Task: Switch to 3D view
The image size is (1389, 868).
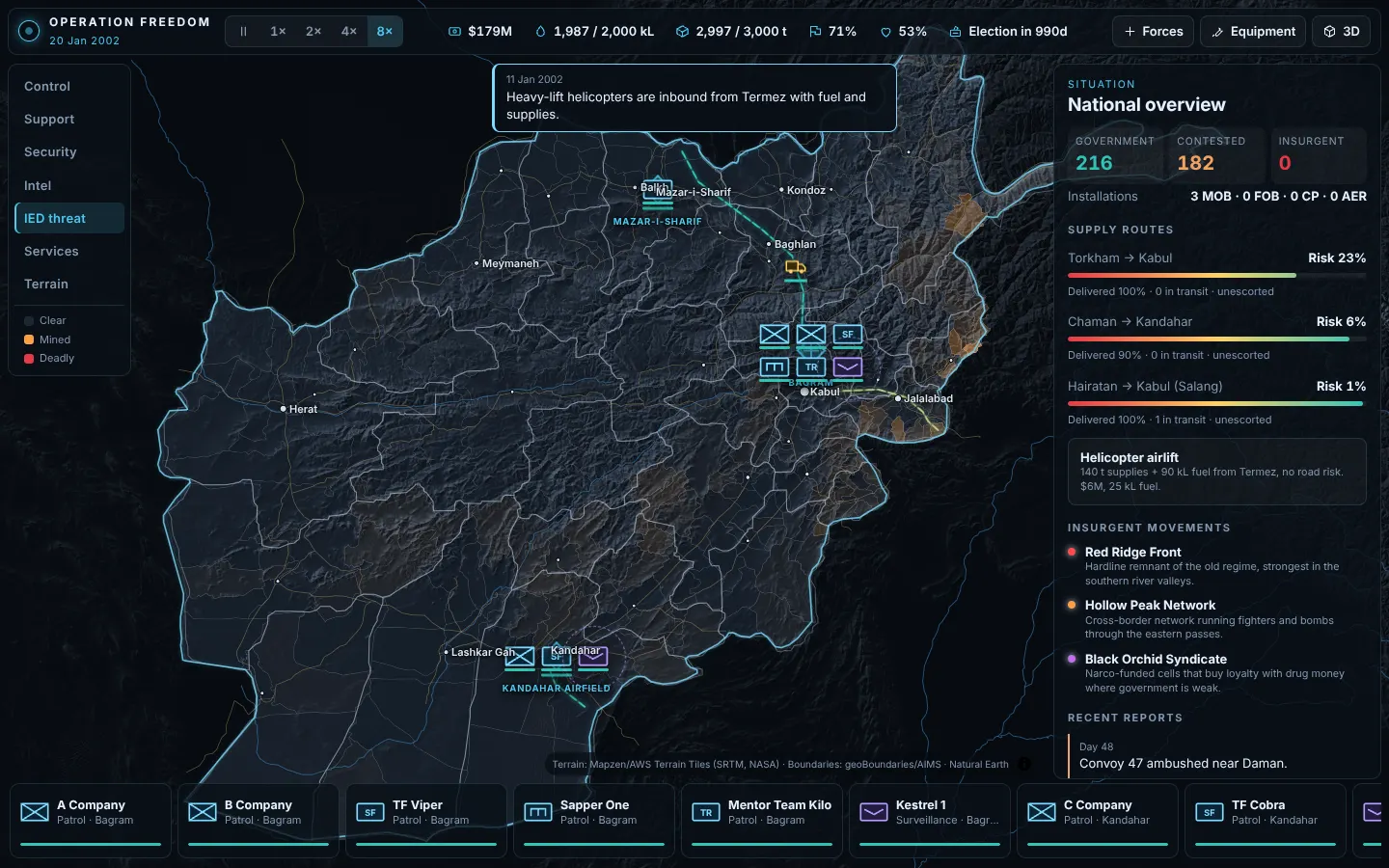Action: [1341, 31]
